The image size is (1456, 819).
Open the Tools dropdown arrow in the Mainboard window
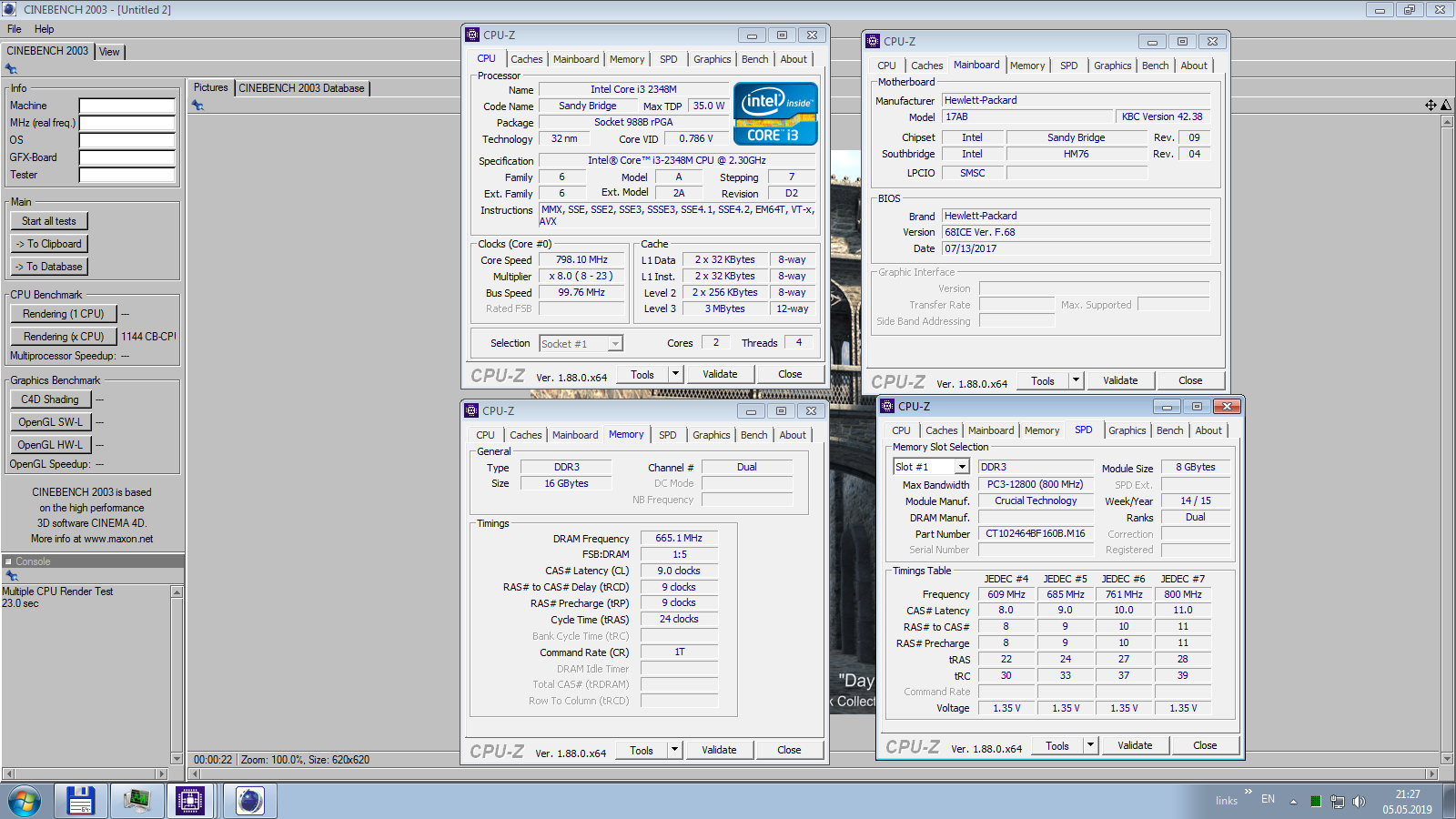point(1076,380)
